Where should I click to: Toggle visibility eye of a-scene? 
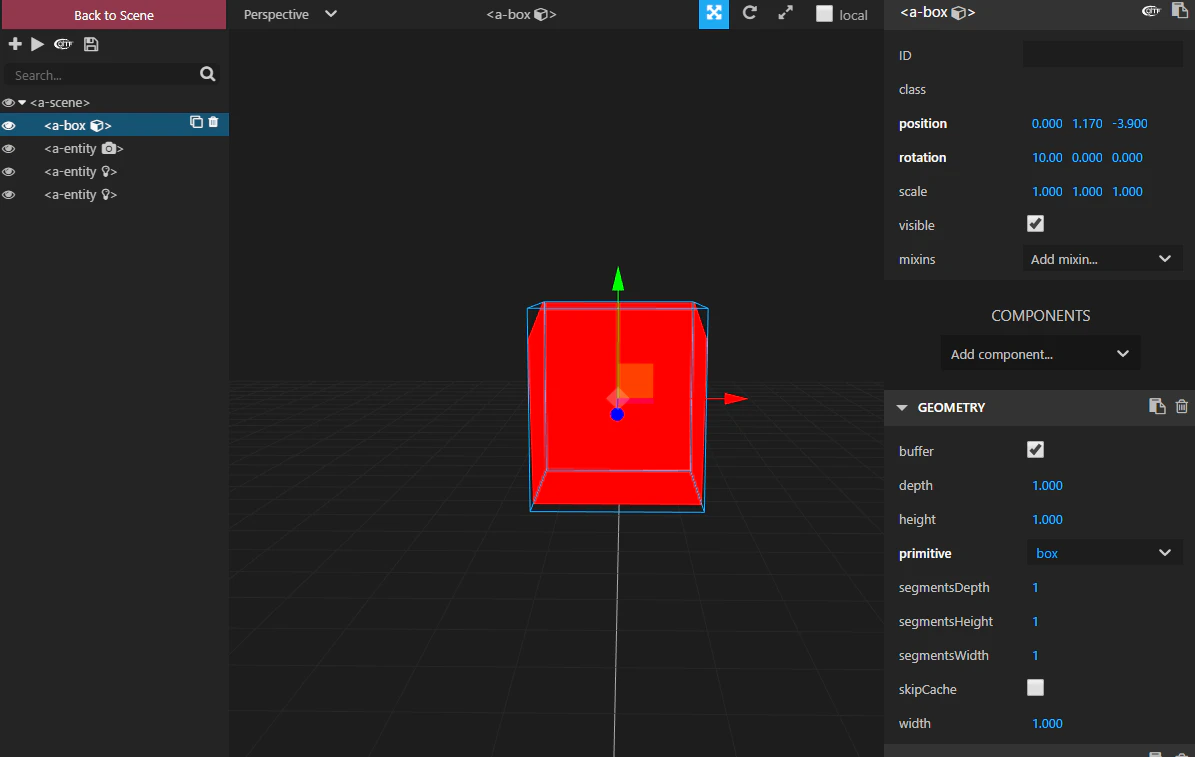pyautogui.click(x=8, y=102)
